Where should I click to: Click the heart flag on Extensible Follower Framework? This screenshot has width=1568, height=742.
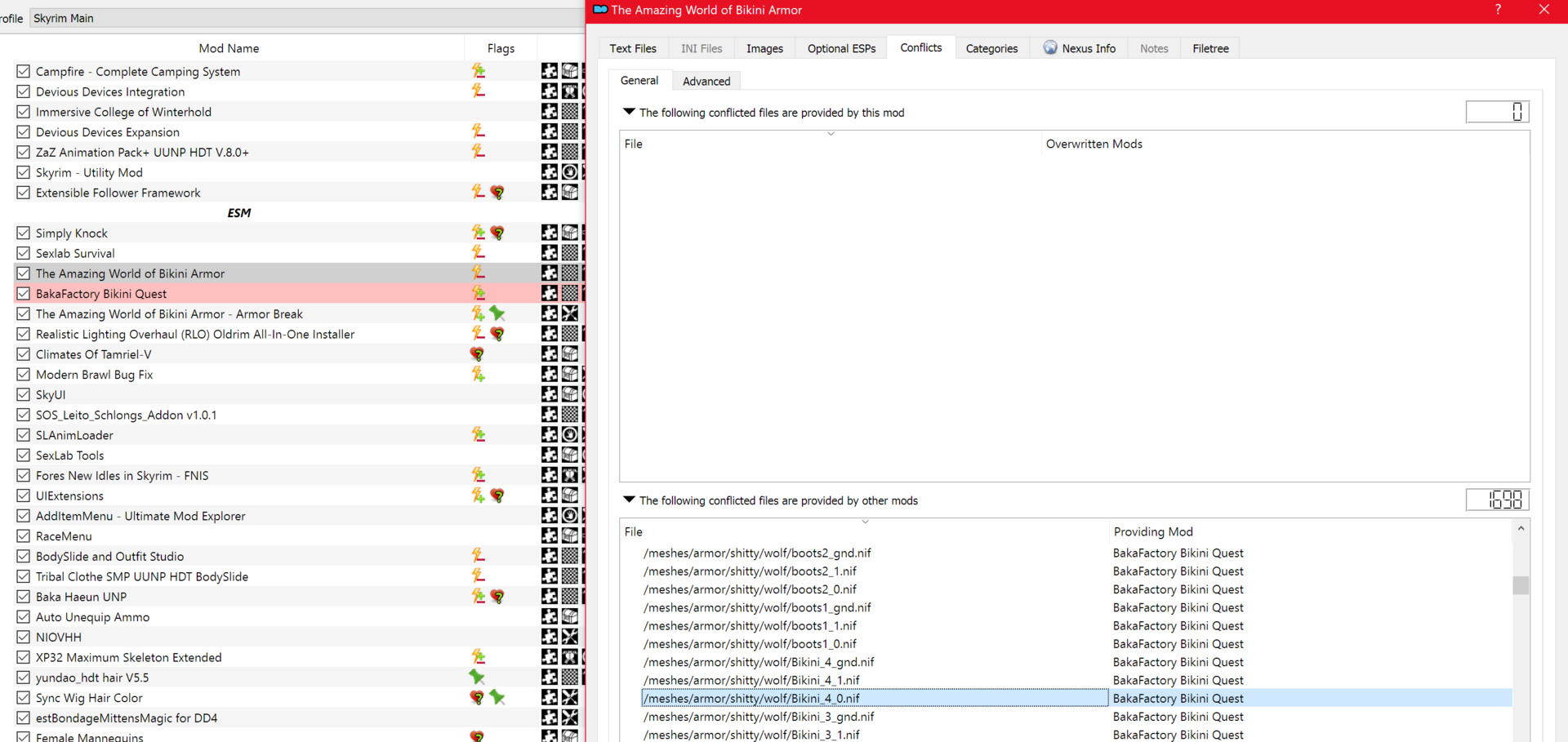[x=497, y=193]
